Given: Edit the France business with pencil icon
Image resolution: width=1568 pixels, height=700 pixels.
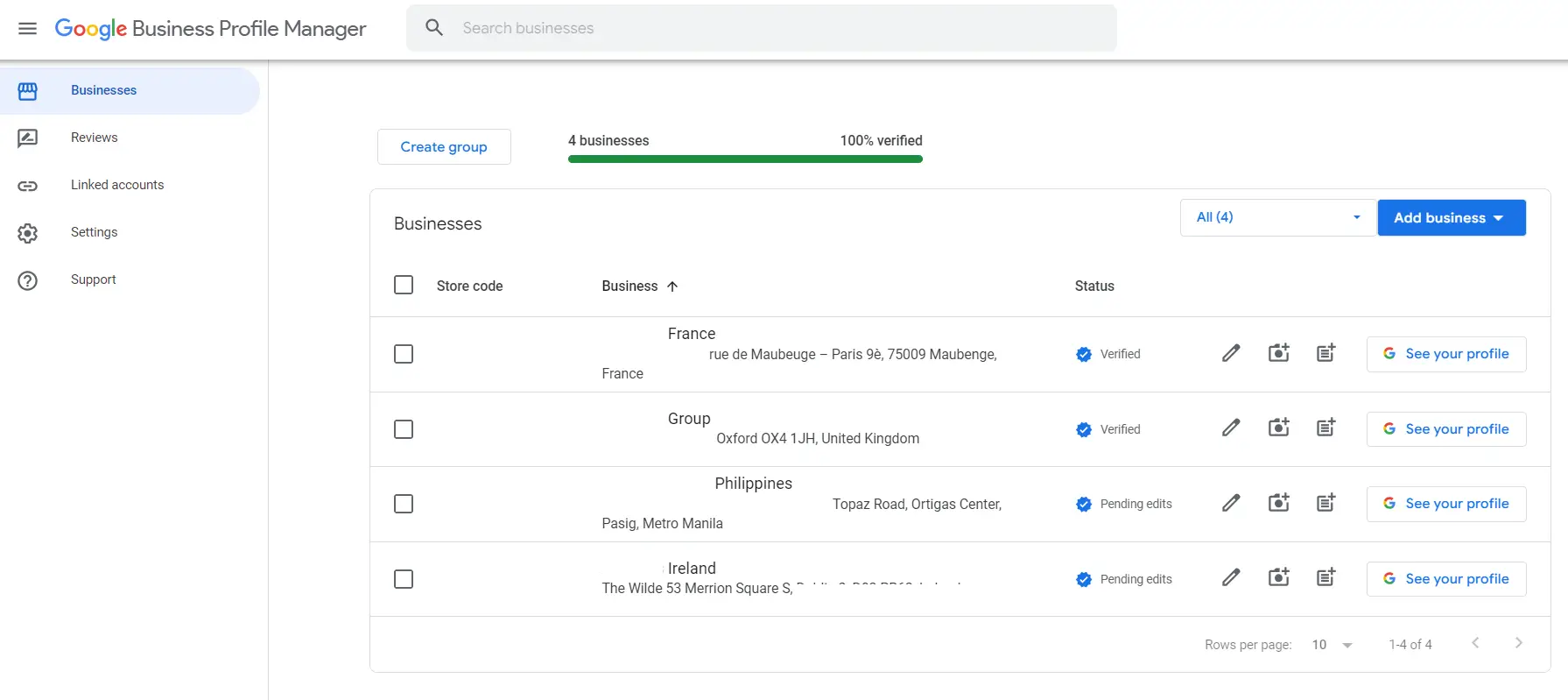Looking at the screenshot, I should coord(1231,353).
